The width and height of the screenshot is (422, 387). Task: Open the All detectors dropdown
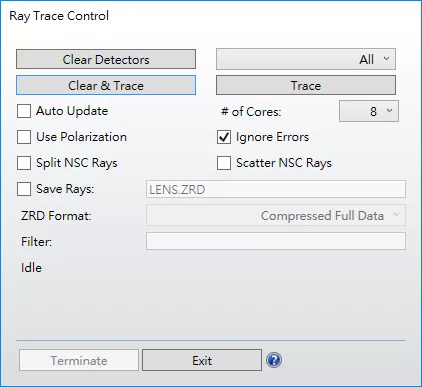306,59
